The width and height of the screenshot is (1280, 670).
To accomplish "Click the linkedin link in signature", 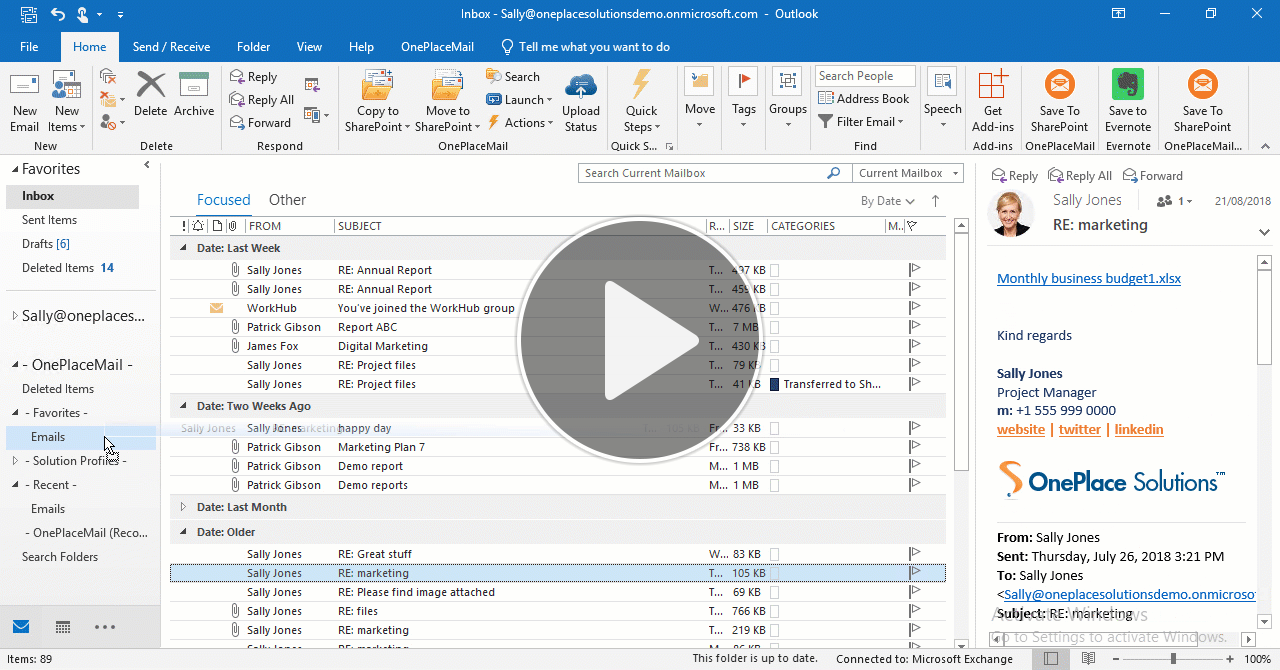I will point(1139,429).
